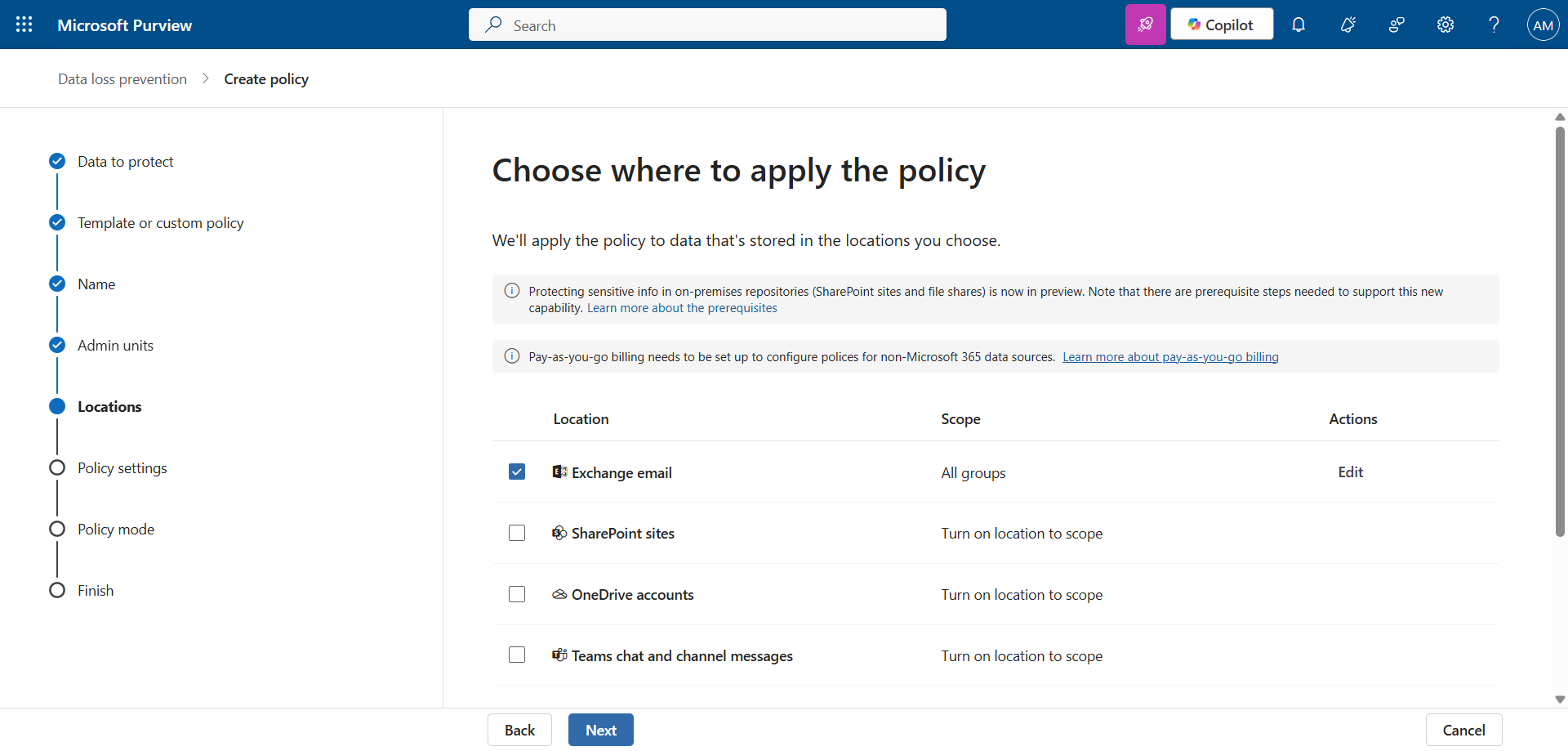
Task: Open the app launcher waffle icon
Action: [24, 25]
